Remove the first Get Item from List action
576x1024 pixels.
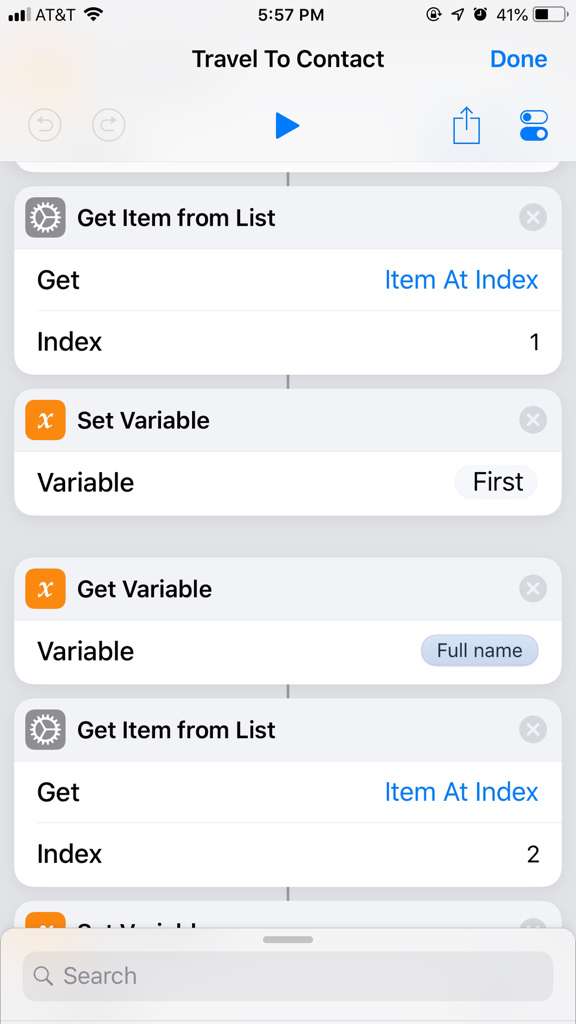pyautogui.click(x=533, y=217)
